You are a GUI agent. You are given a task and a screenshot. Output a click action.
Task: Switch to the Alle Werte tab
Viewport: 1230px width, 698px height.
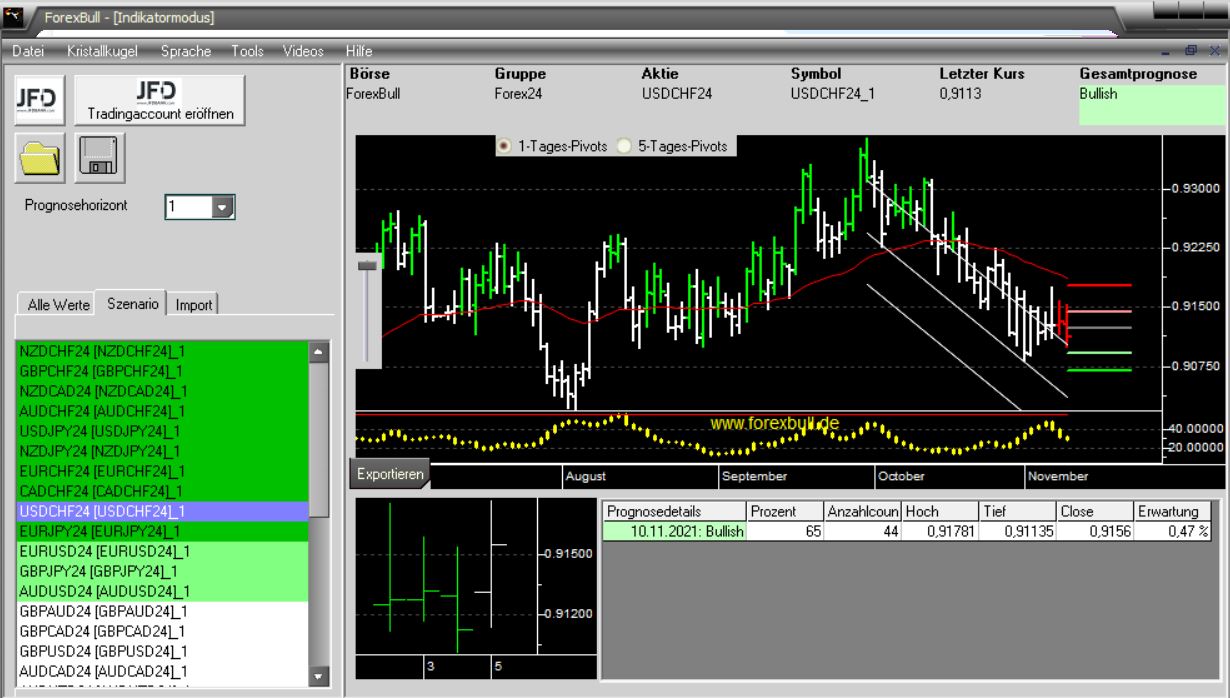[59, 304]
